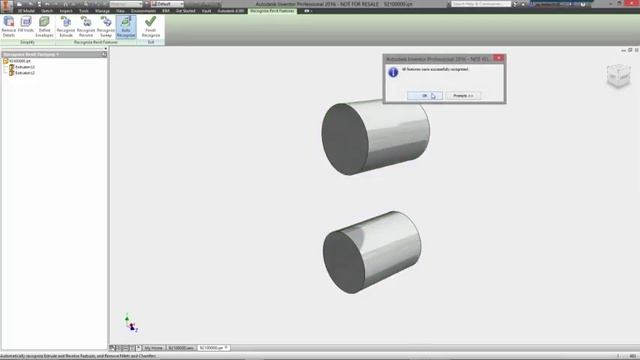640x360 pixels.
Task: Select the part file root node icon
Action: click(x=6, y=61)
